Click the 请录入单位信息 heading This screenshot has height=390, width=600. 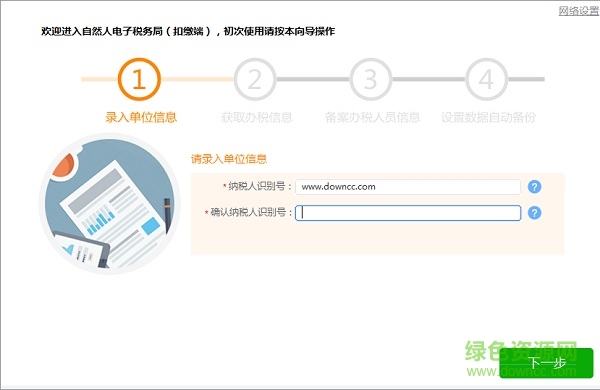229,159
